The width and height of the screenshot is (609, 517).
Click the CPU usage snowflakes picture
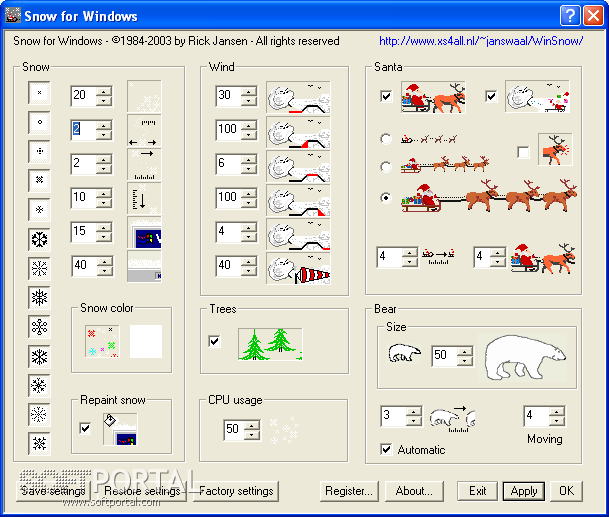284,430
